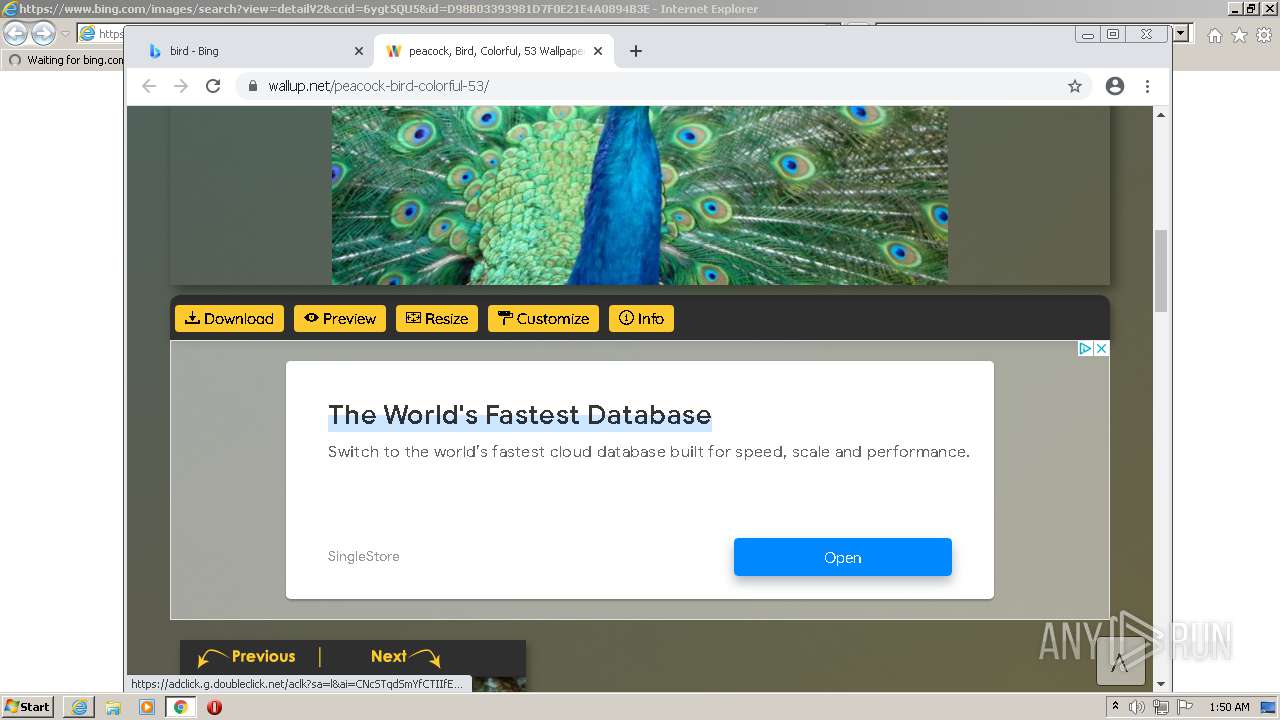Viewport: 1280px width, 720px height.
Task: Open Internet Explorer Tools gear
Action: coord(1264,35)
